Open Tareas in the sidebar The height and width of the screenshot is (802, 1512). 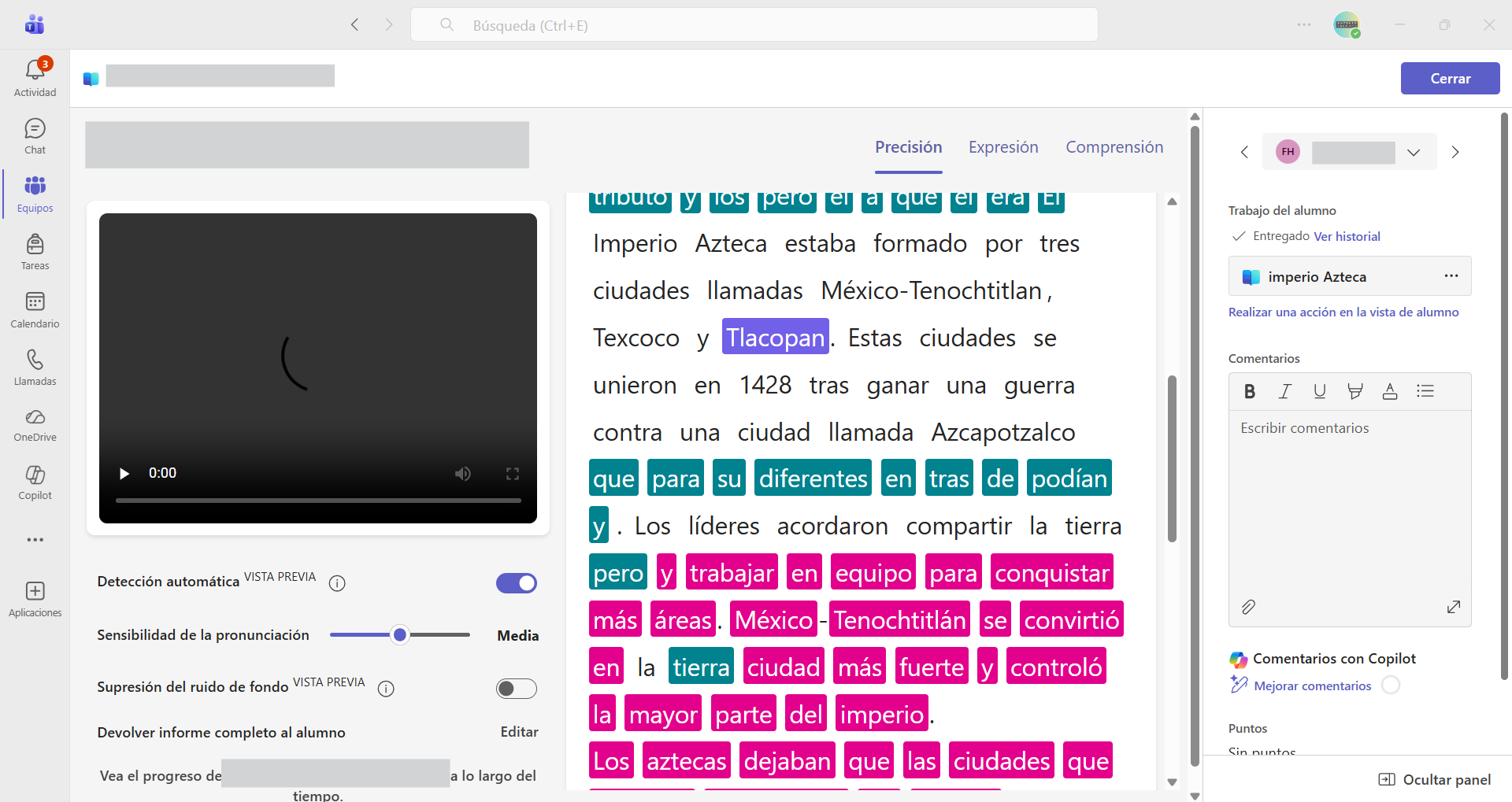(35, 252)
